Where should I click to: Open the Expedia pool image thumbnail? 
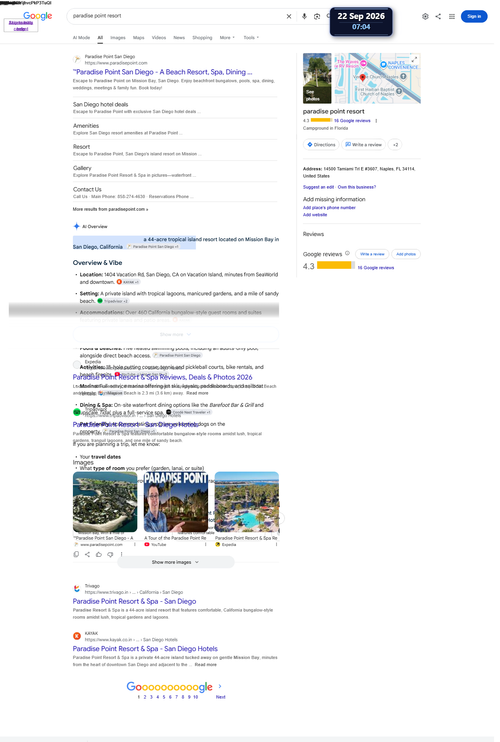pos(246,502)
